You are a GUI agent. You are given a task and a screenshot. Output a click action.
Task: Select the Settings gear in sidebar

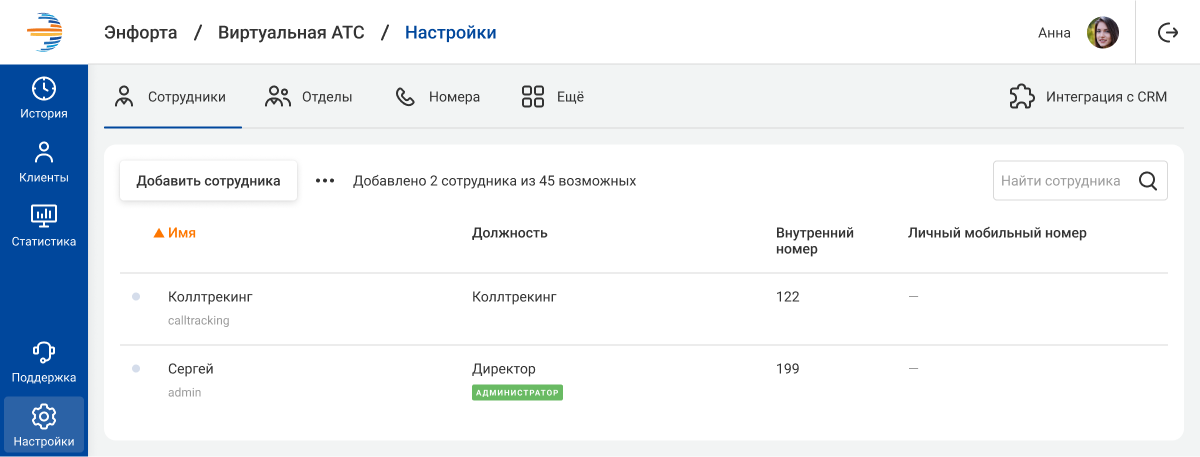tap(44, 416)
